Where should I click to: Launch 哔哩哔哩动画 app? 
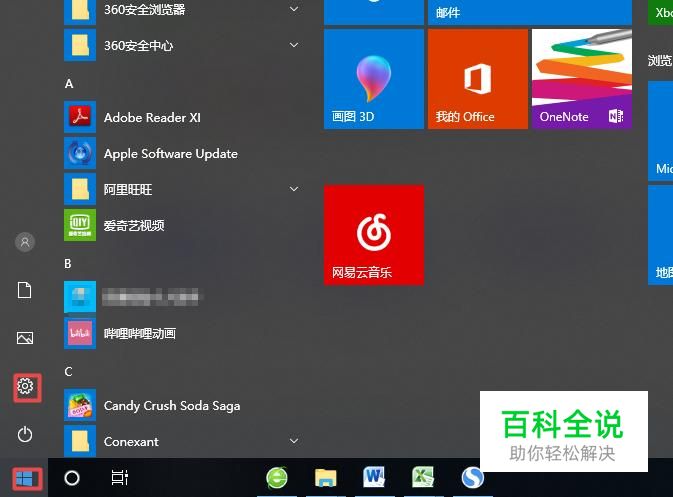pos(183,333)
